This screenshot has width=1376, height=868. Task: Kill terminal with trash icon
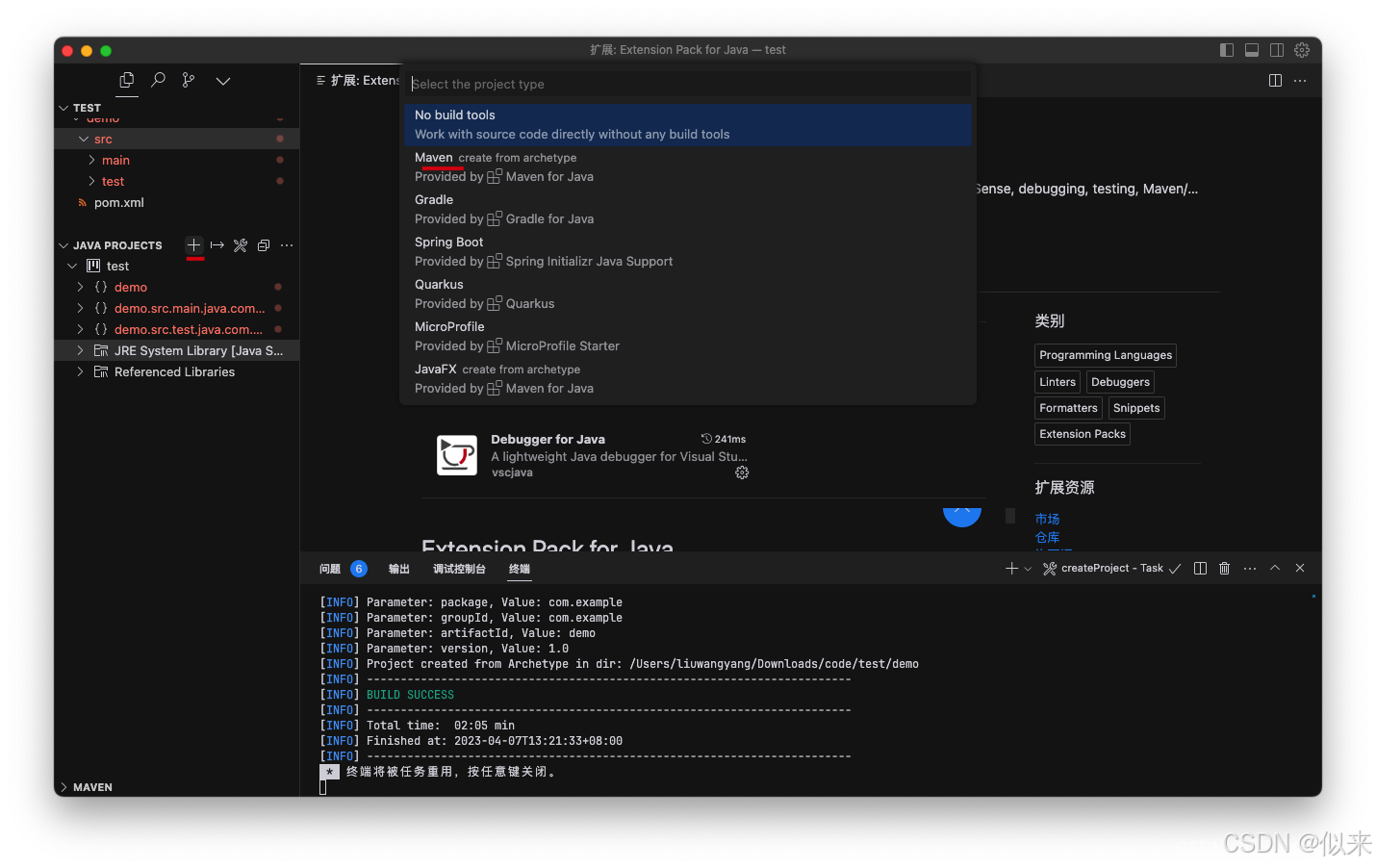pos(1225,569)
